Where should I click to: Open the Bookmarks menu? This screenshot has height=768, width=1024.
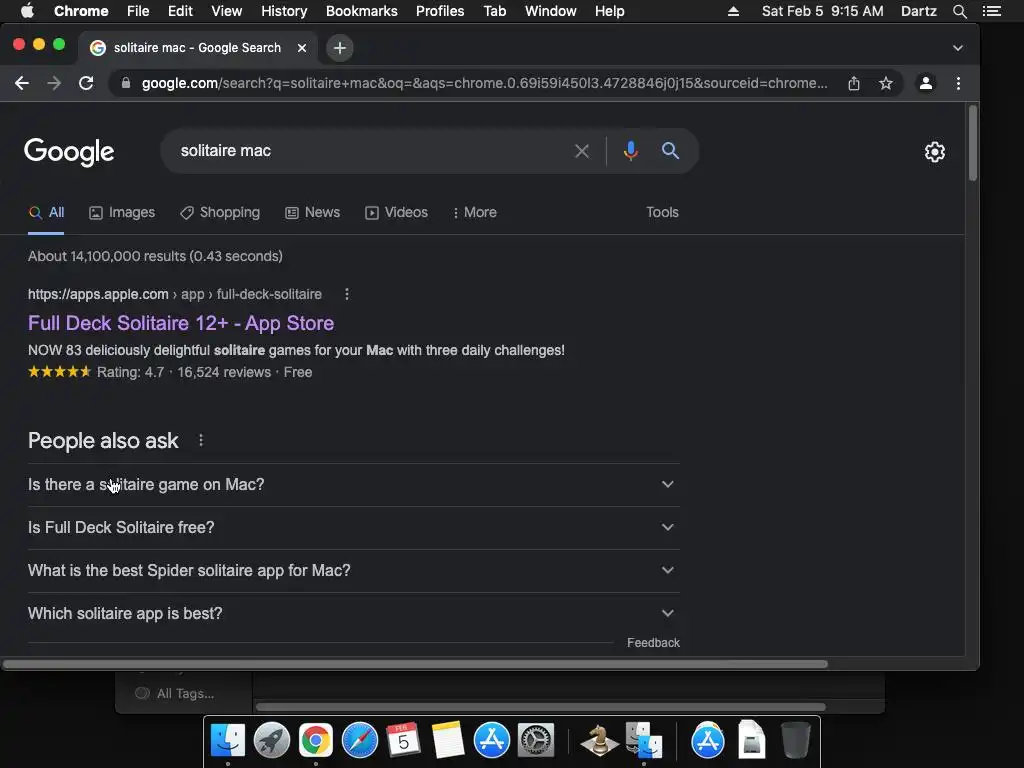point(362,11)
